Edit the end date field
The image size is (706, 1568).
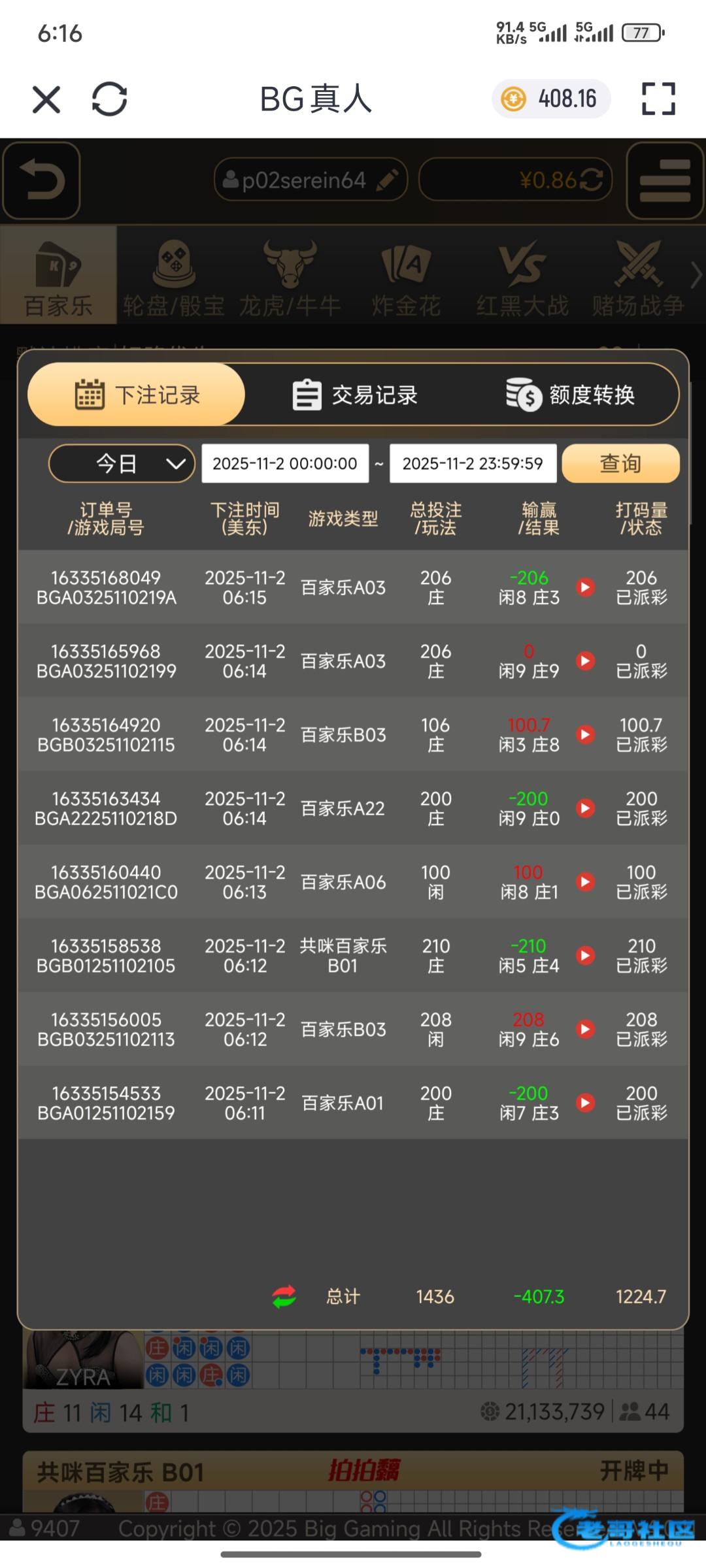pos(473,463)
